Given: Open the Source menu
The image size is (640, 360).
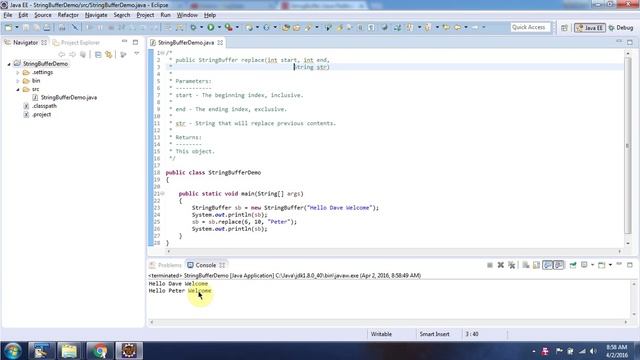Looking at the screenshot, I should 43,15.
